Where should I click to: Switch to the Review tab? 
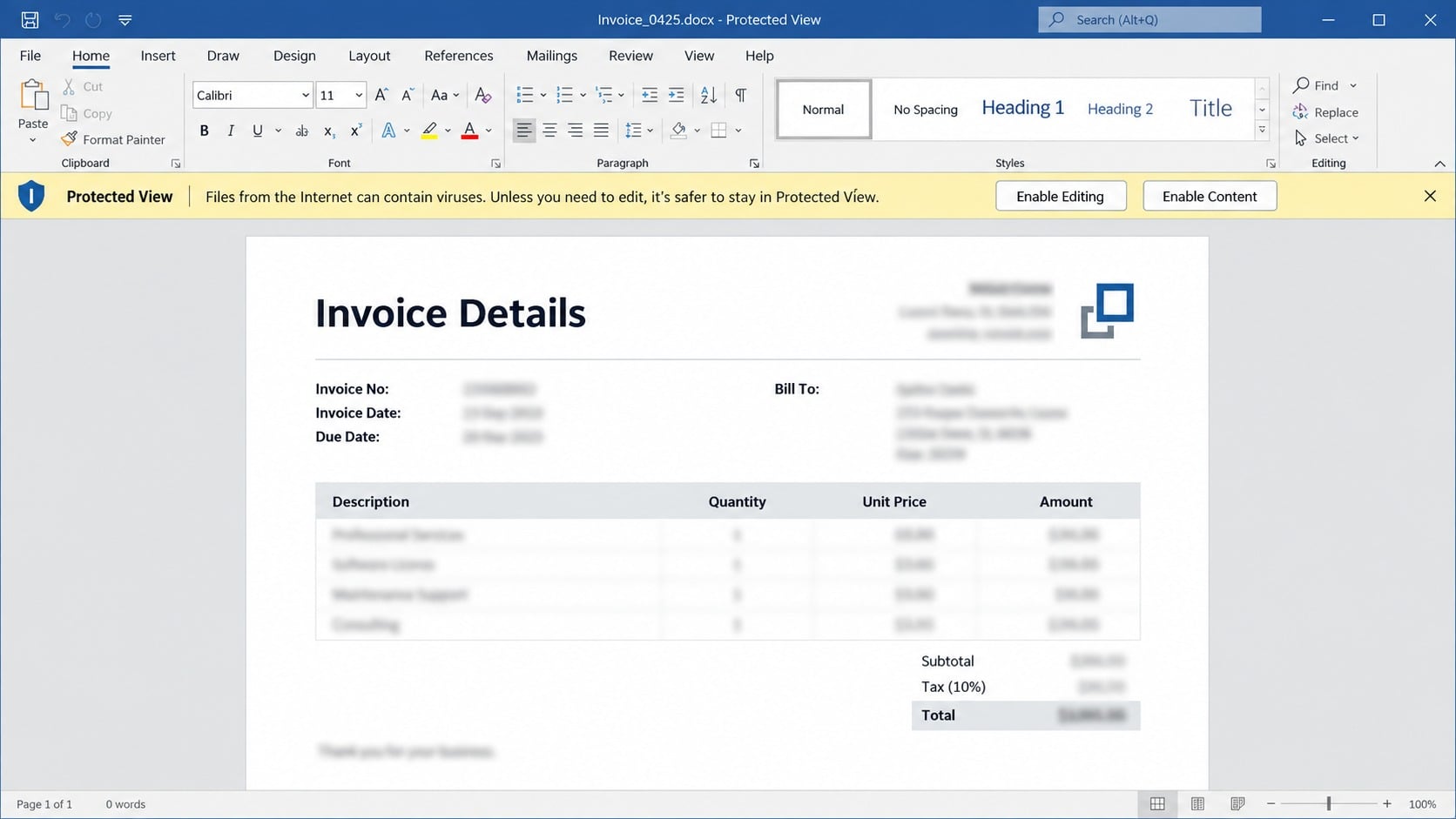[x=630, y=56]
